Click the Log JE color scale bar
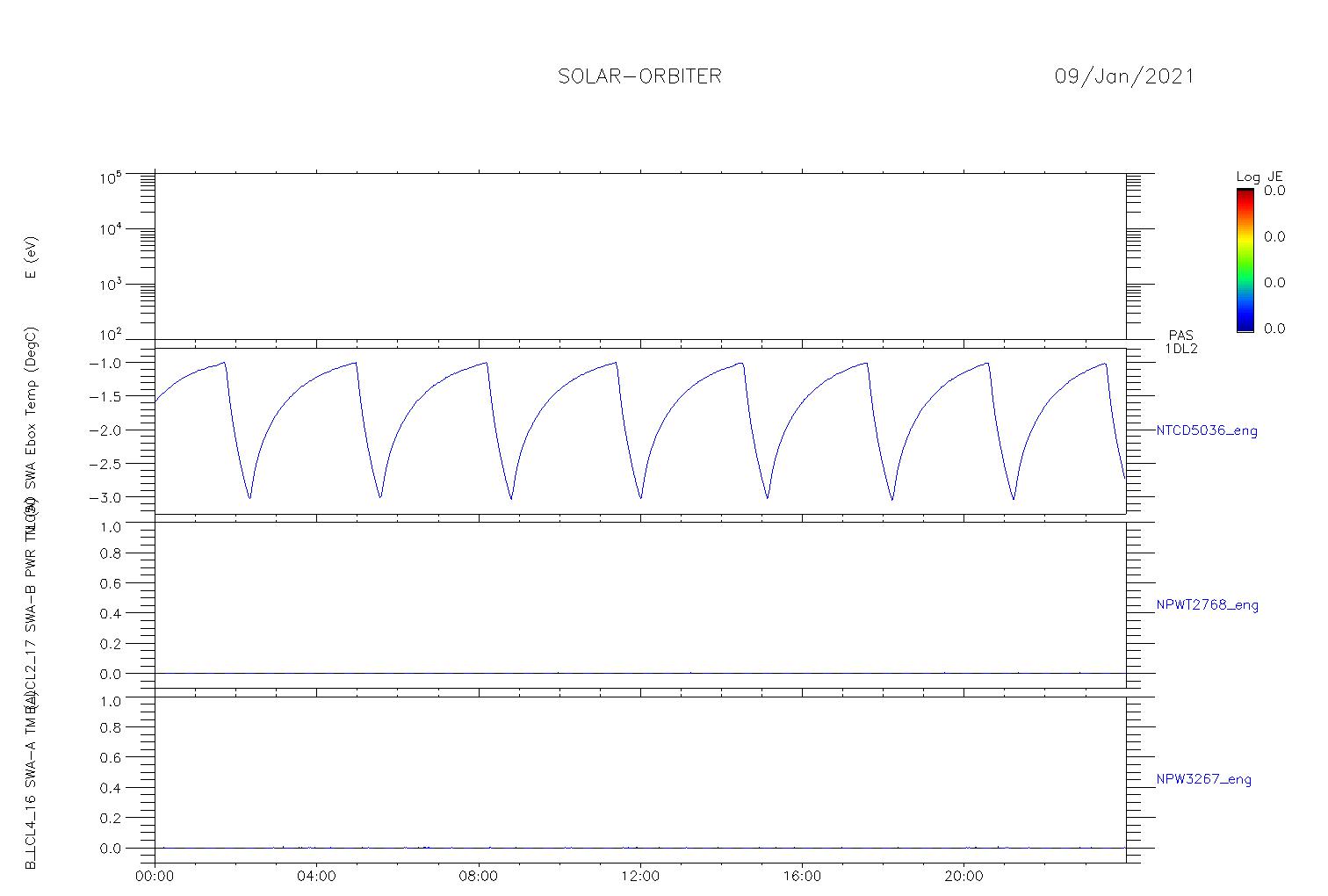The height and width of the screenshot is (896, 1328). click(1245, 260)
